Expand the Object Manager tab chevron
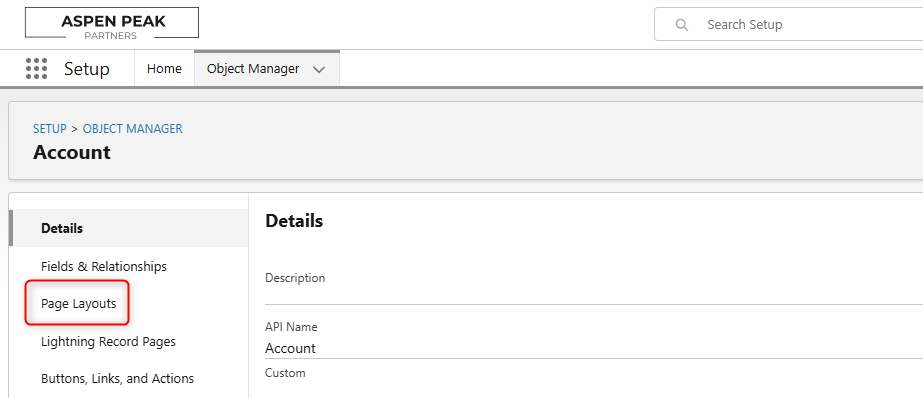Screen dimensions: 923x398 point(319,69)
